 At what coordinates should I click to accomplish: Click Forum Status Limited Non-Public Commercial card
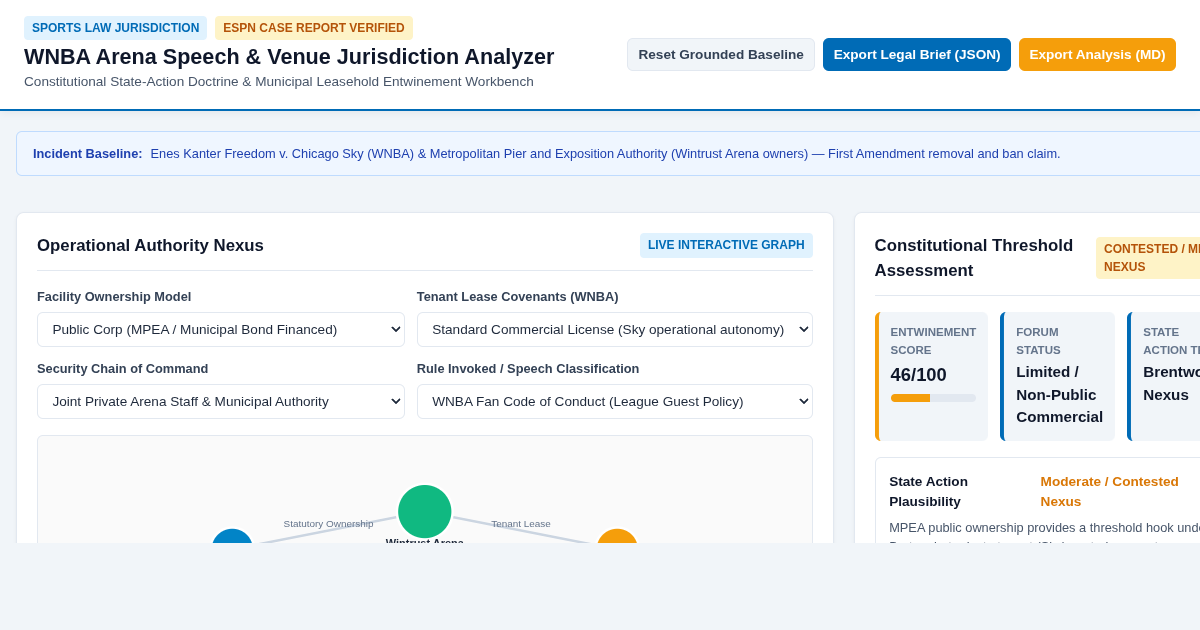(x=1058, y=376)
